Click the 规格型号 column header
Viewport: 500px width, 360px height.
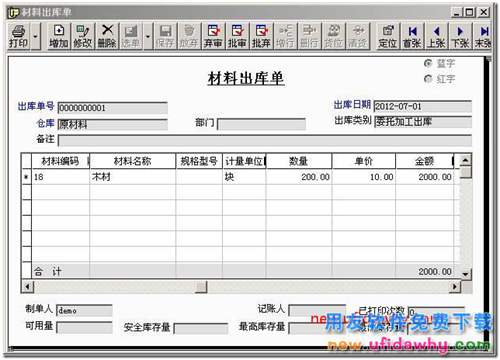pyautogui.click(x=199, y=161)
